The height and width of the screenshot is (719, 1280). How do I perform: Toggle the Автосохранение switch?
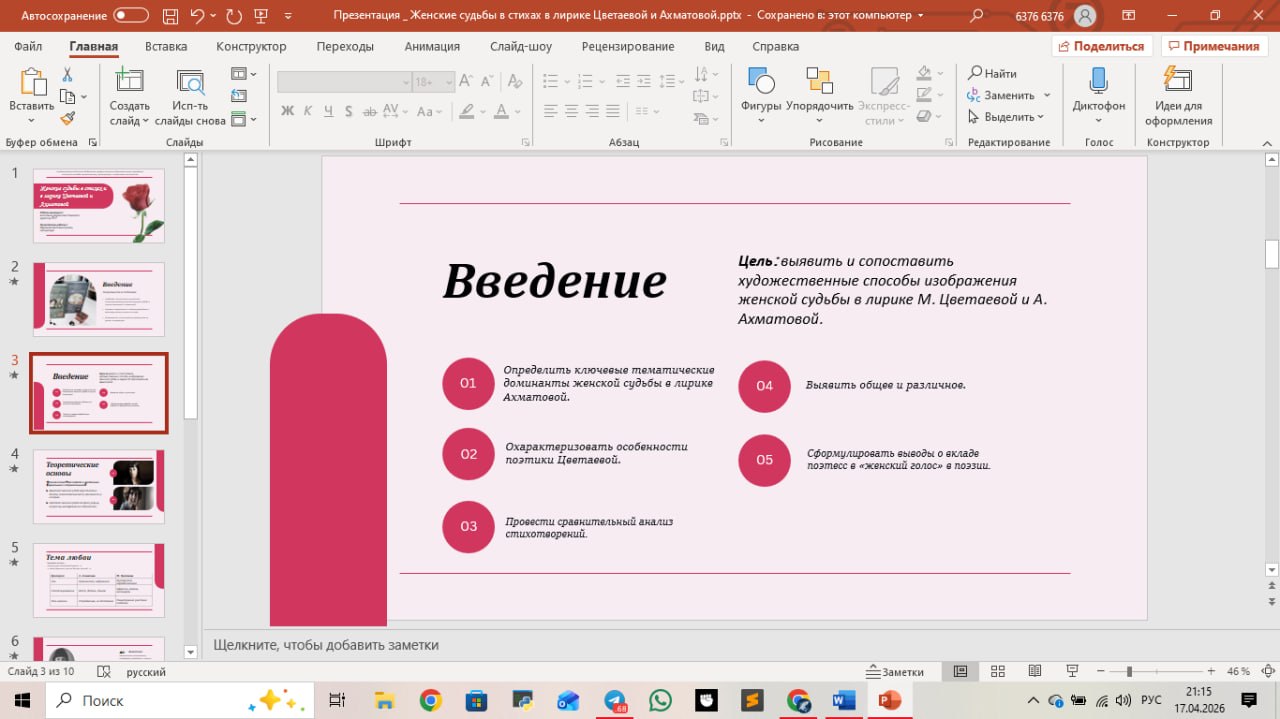[x=131, y=16]
